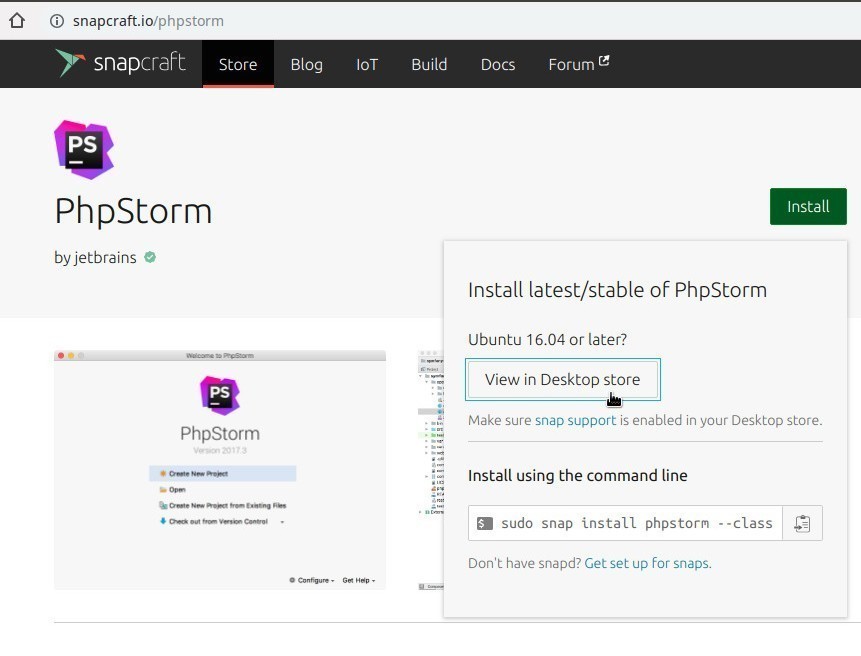Switch to the Store tab
The image size is (861, 656).
point(237,64)
